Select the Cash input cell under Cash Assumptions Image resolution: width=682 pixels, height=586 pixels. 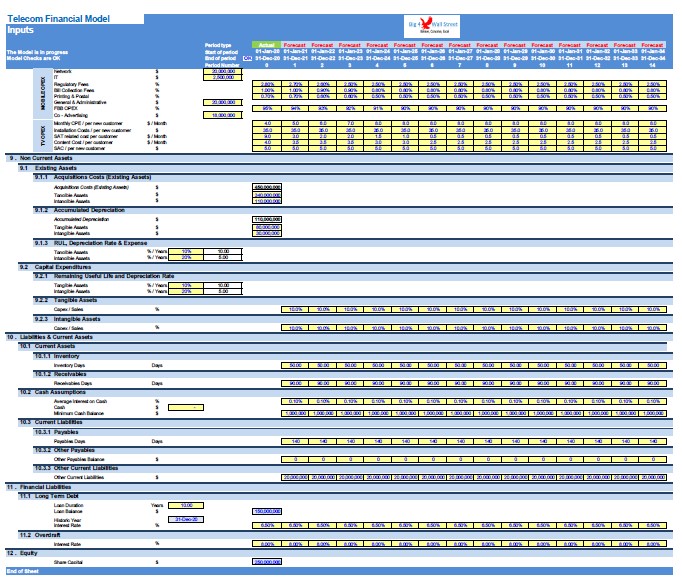[x=186, y=408]
